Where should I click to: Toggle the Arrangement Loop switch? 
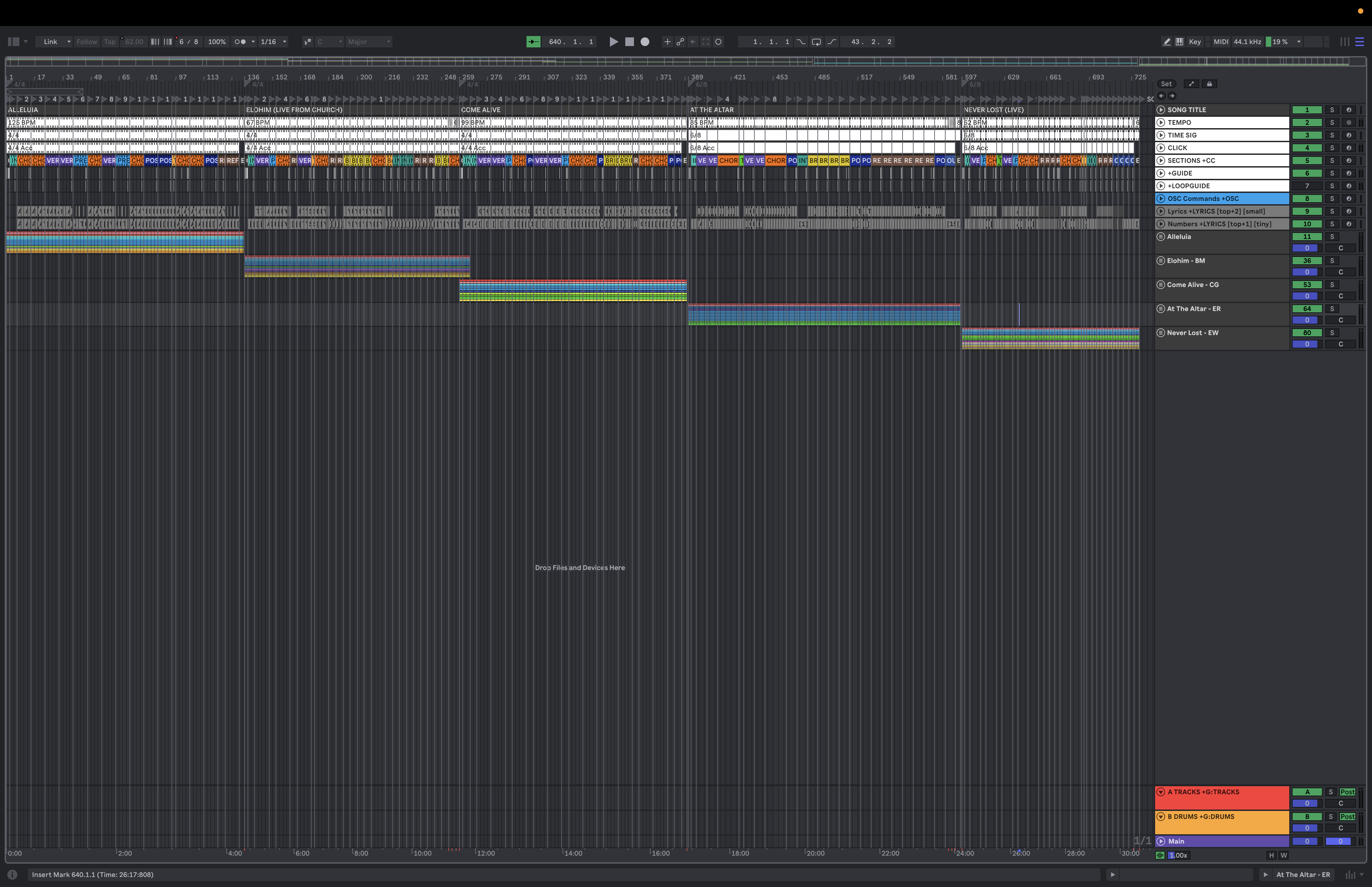[x=816, y=41]
